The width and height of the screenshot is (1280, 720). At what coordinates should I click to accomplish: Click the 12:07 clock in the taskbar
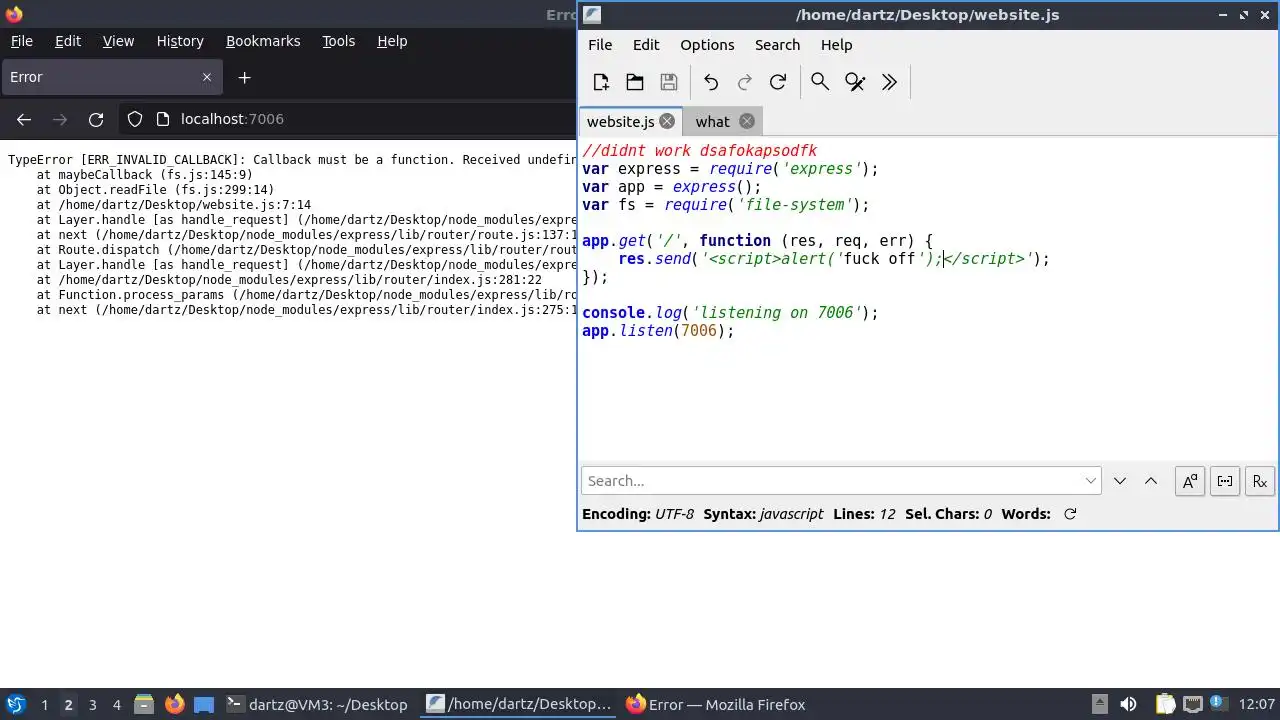1257,704
